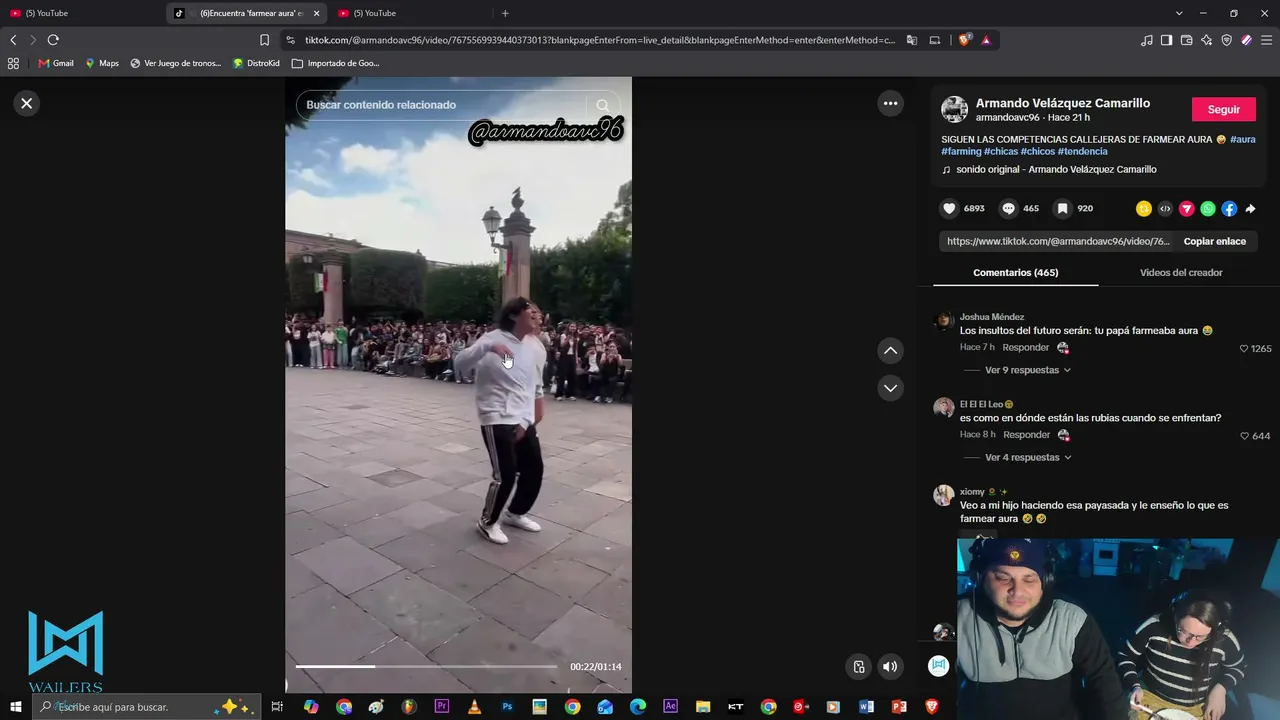Share the video to WhatsApp
1280x720 pixels.
[1208, 209]
